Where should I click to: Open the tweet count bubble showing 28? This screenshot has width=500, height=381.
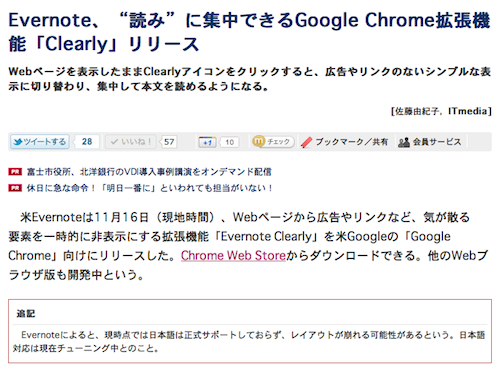87,142
